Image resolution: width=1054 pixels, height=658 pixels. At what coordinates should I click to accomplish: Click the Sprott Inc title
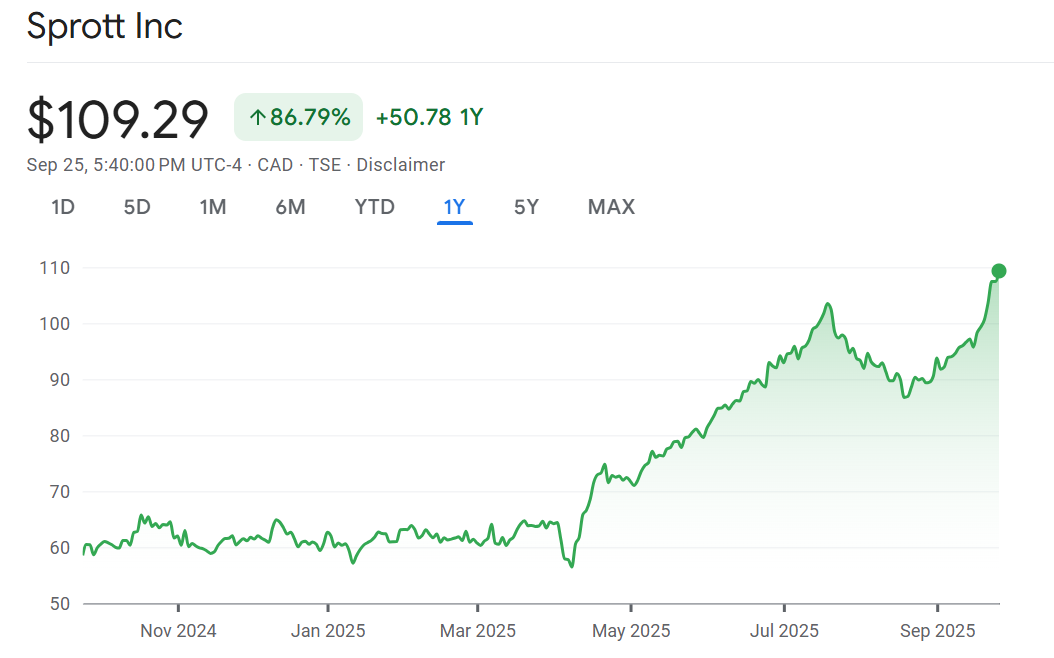point(105,26)
